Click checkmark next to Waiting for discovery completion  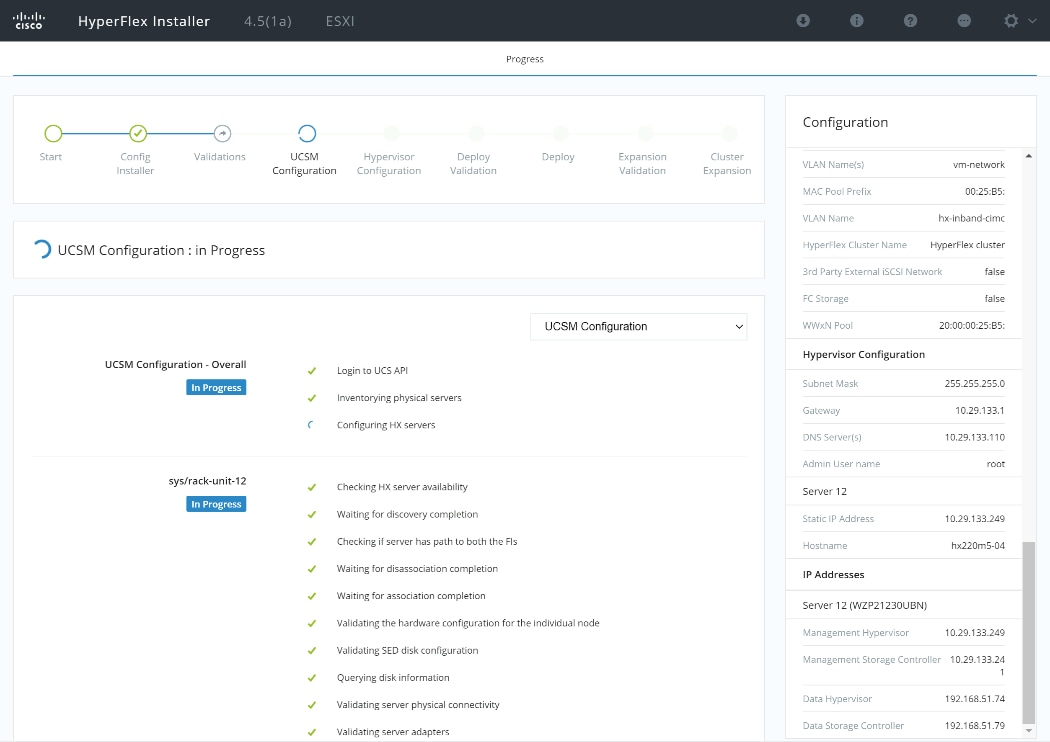(x=311, y=514)
